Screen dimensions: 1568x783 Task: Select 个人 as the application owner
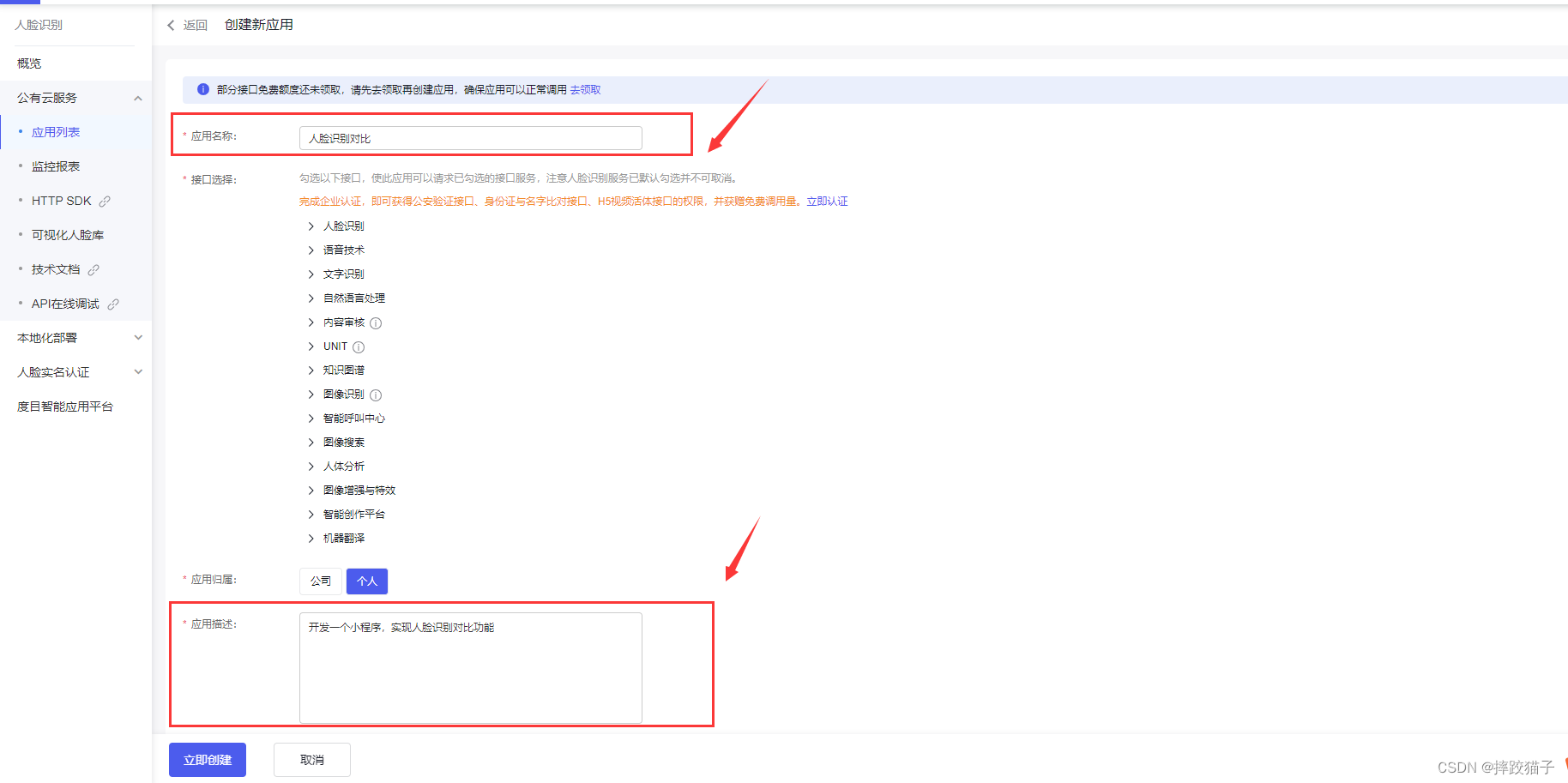367,581
